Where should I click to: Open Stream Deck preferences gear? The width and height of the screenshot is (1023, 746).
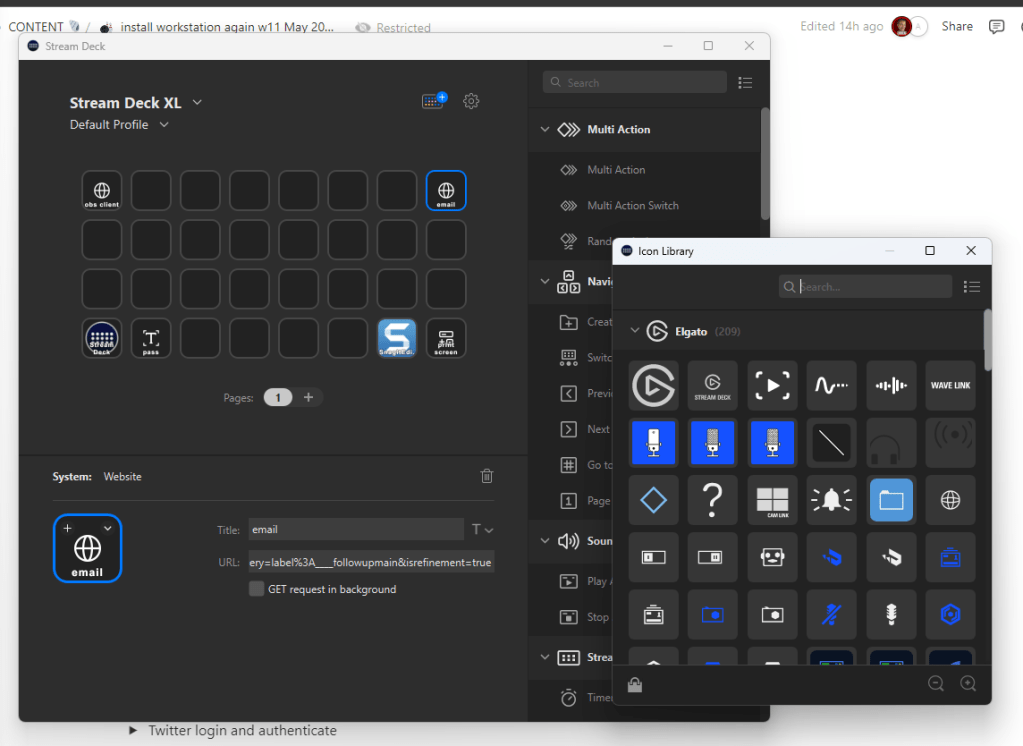[x=471, y=101]
